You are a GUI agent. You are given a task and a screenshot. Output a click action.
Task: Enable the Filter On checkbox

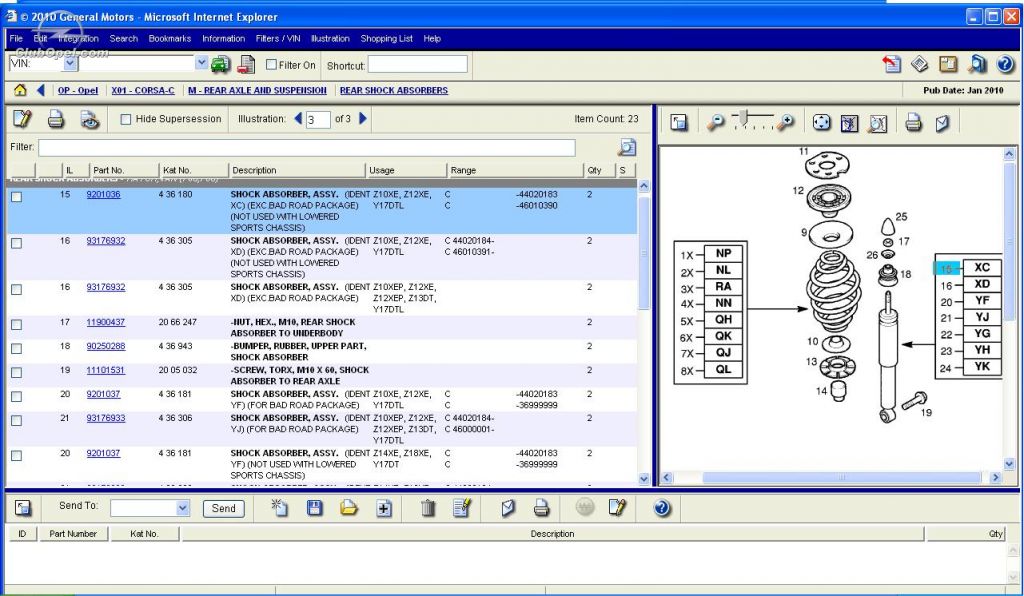pos(272,65)
